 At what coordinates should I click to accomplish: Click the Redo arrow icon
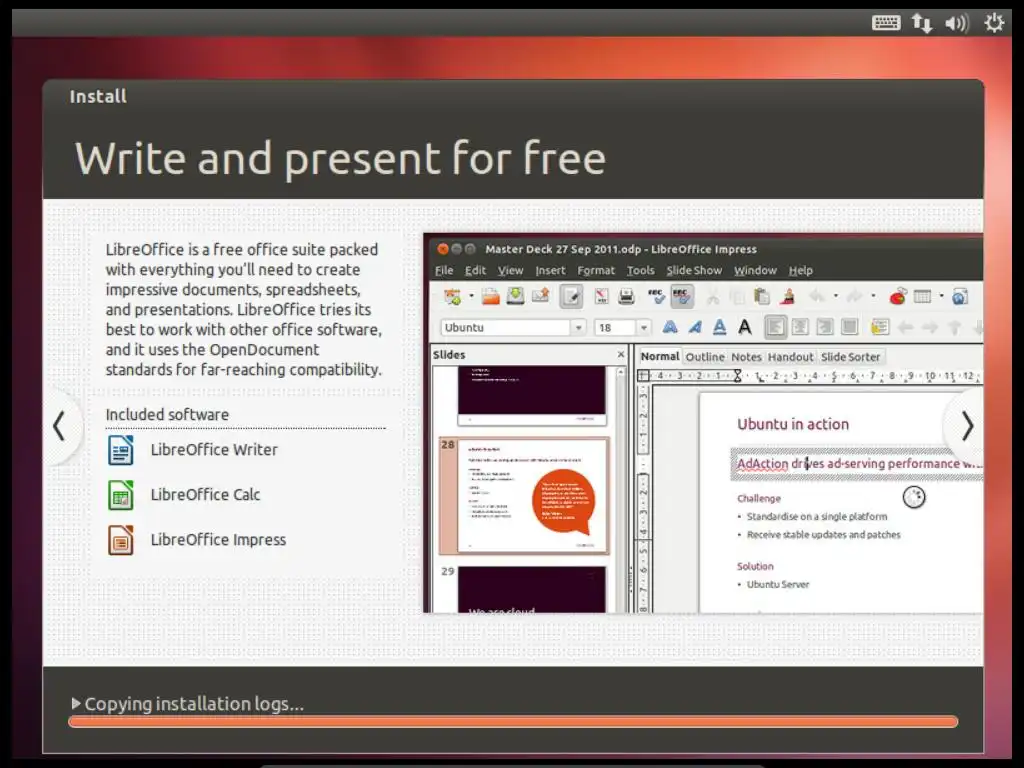(854, 296)
